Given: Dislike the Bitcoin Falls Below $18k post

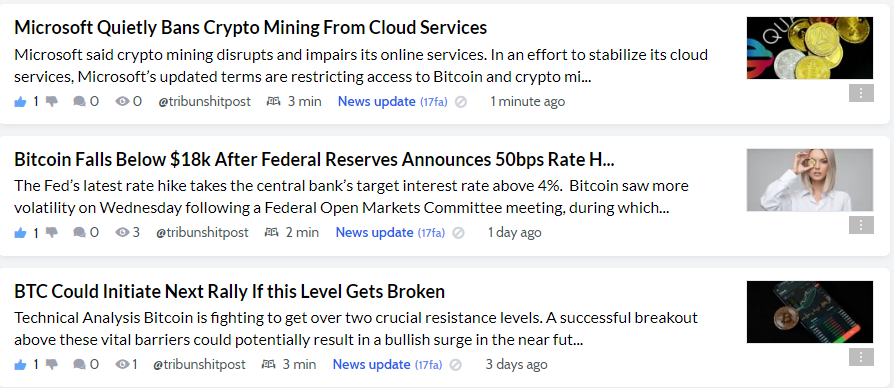Looking at the screenshot, I should click(52, 233).
